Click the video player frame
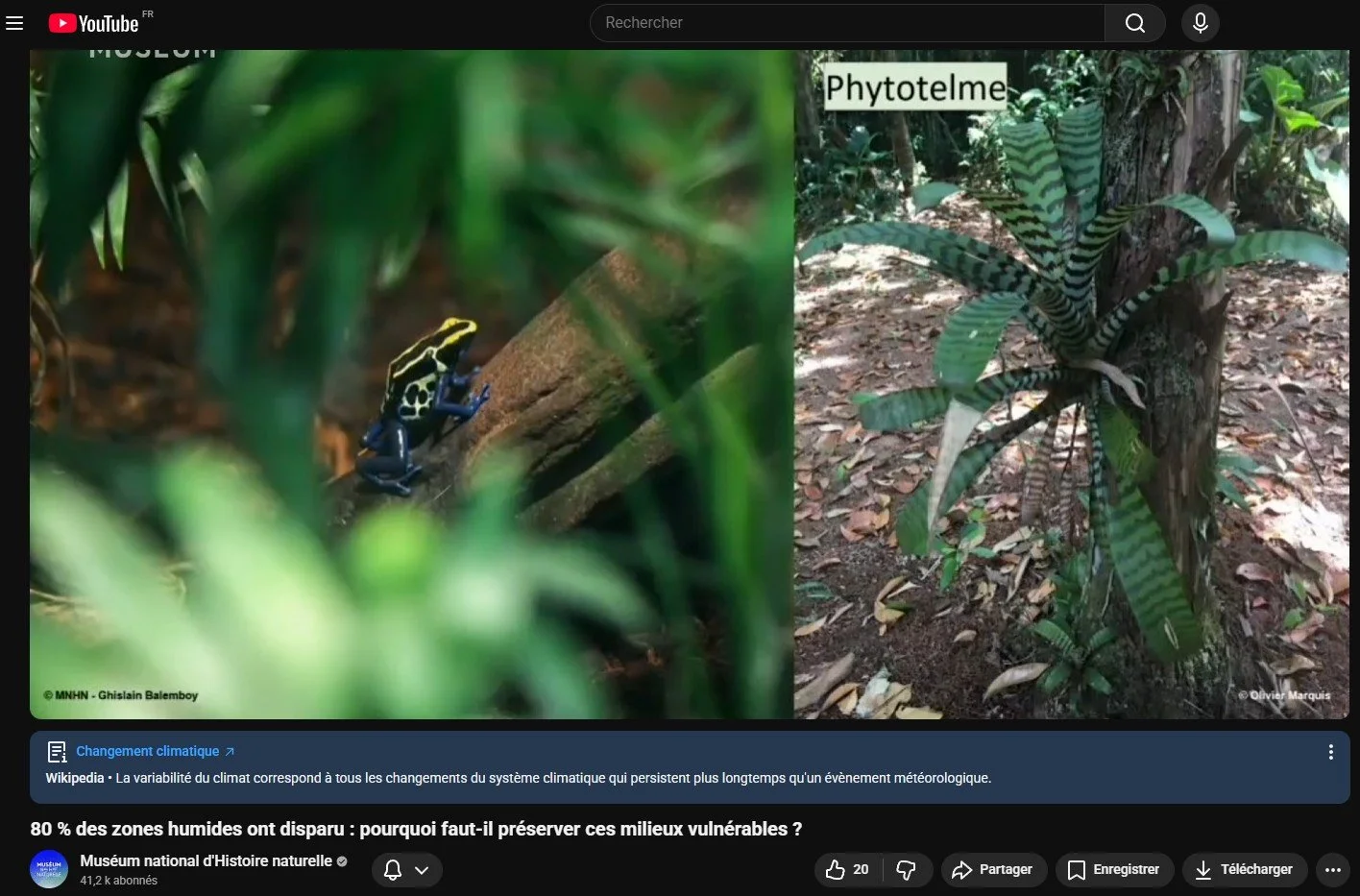Viewport: 1360px width, 896px height. [x=690, y=384]
